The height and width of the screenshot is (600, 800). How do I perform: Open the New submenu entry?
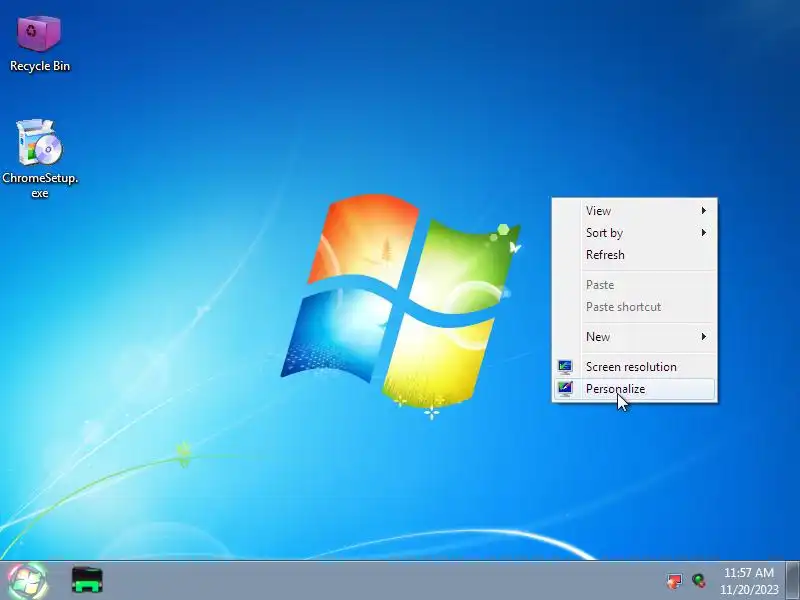tap(635, 337)
